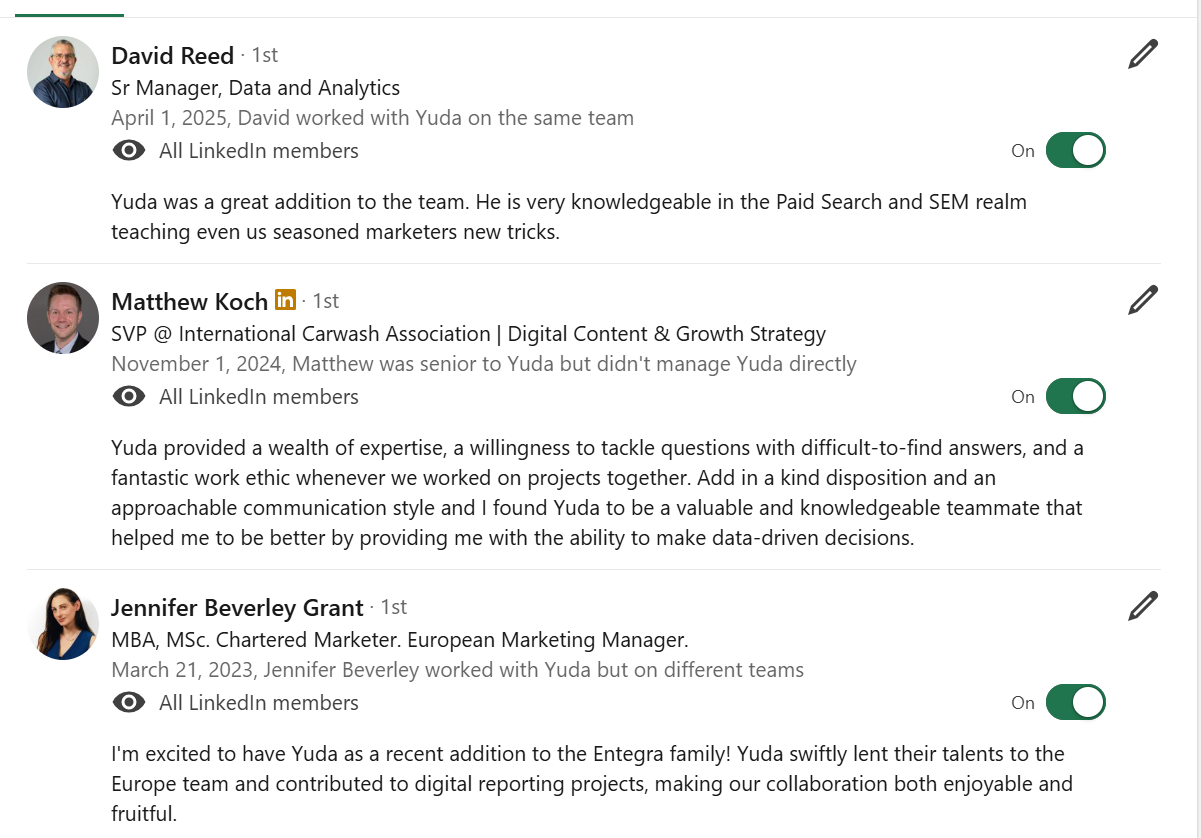This screenshot has width=1201, height=838.
Task: Go to Jennifer Beverley Grant's profile name
Action: [237, 607]
